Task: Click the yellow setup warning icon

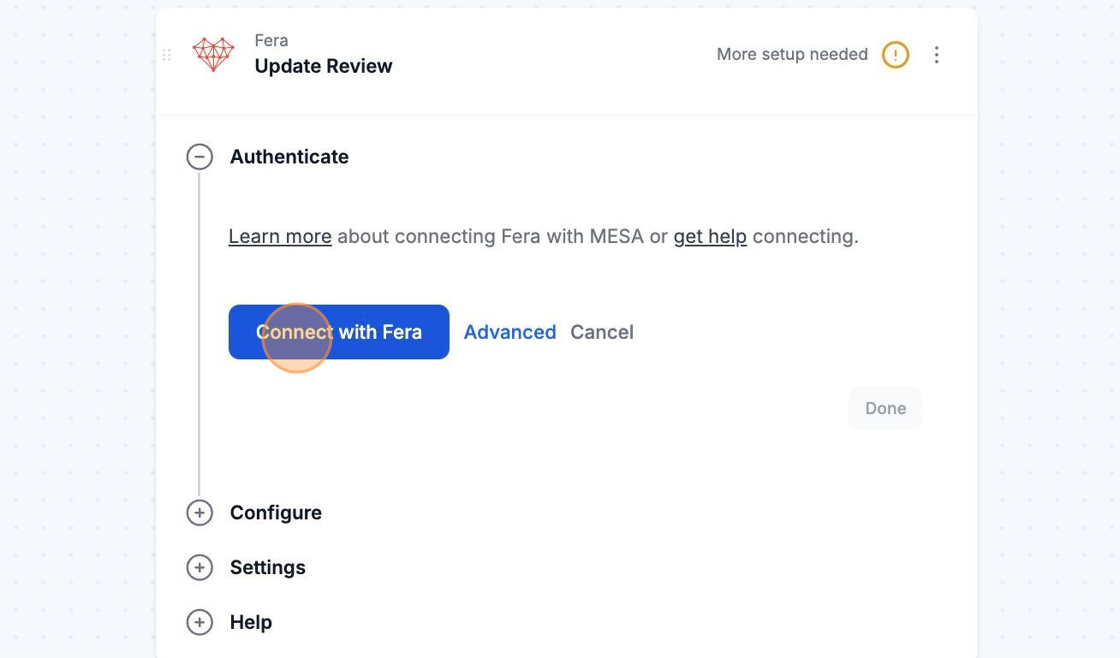Action: coord(895,55)
